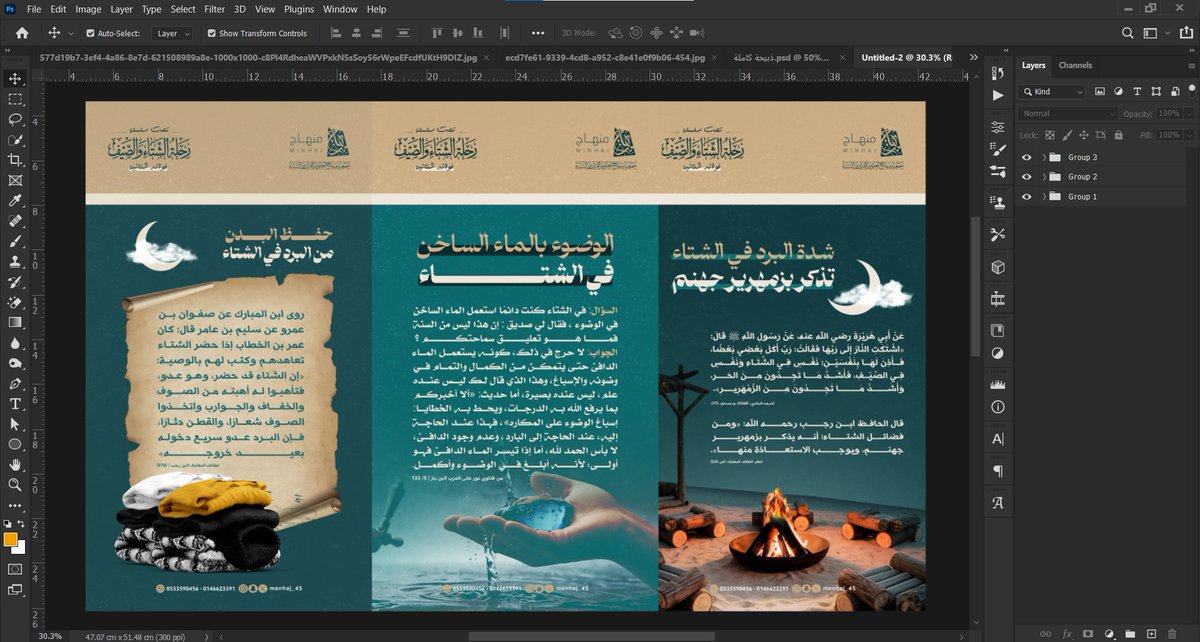Open the Normal blend mode dropdown

1068,114
